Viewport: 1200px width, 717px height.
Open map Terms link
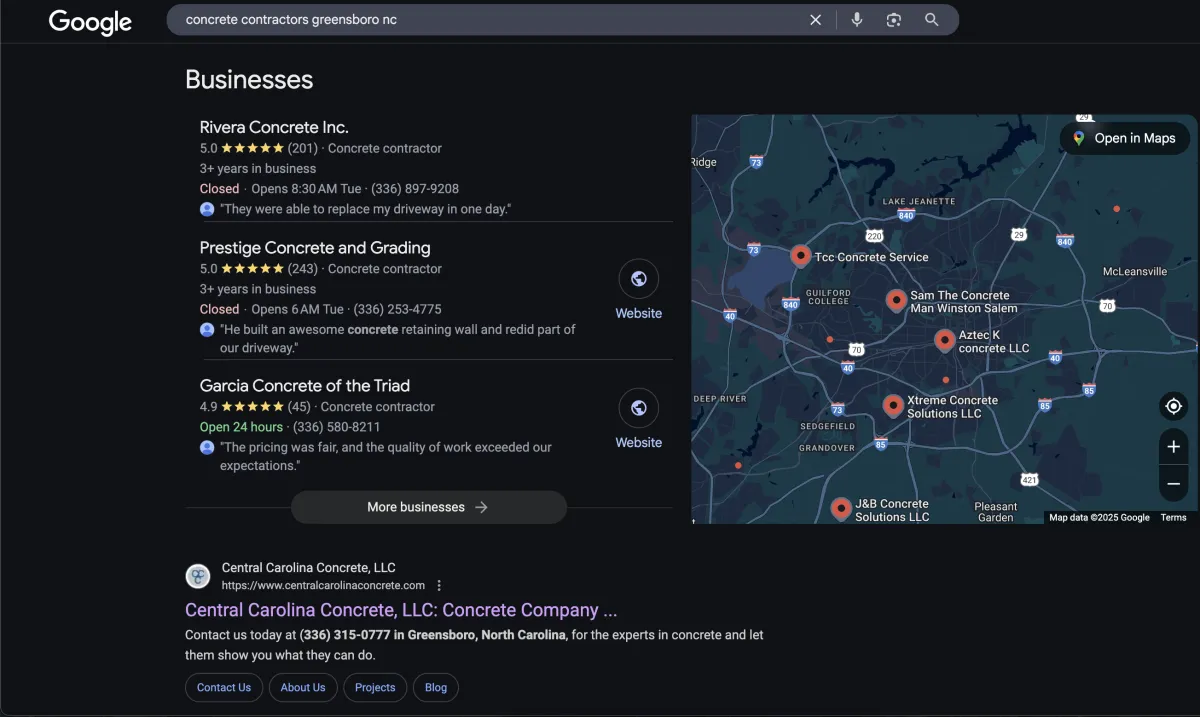tap(1174, 518)
